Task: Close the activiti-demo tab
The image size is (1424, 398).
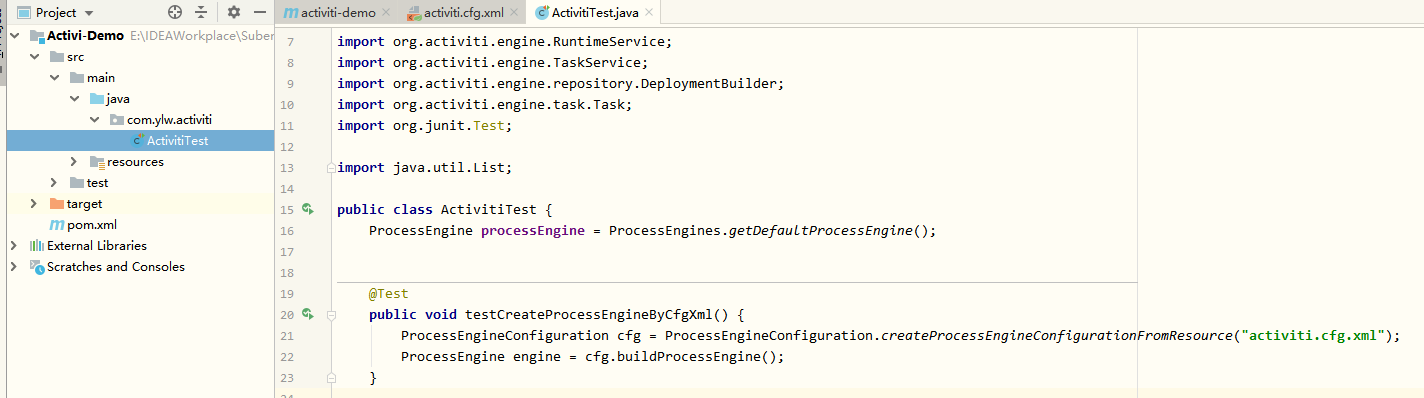Action: [386, 13]
